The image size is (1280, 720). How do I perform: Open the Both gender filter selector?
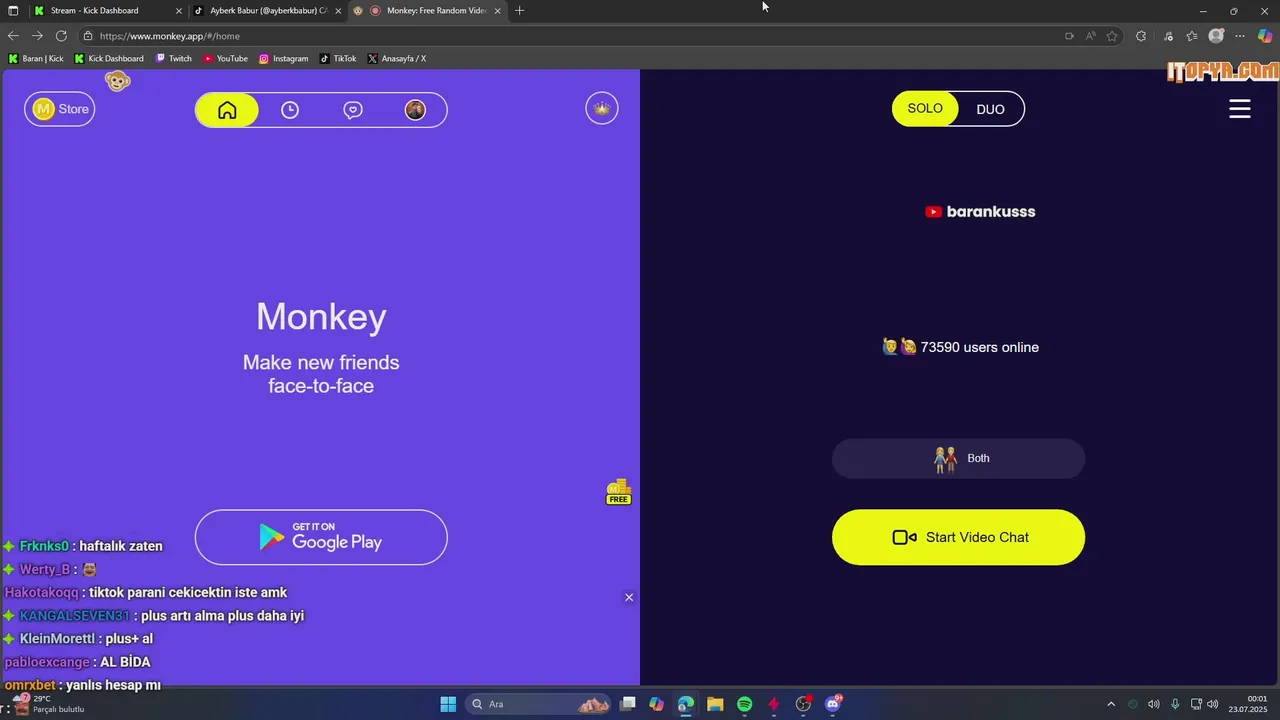[958, 458]
